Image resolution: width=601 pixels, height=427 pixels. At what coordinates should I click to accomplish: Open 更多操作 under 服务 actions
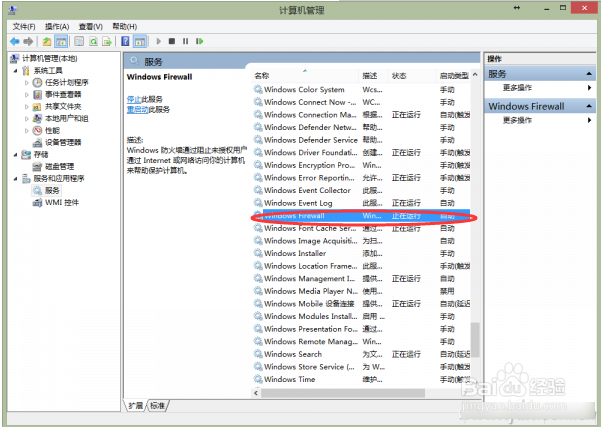point(517,88)
